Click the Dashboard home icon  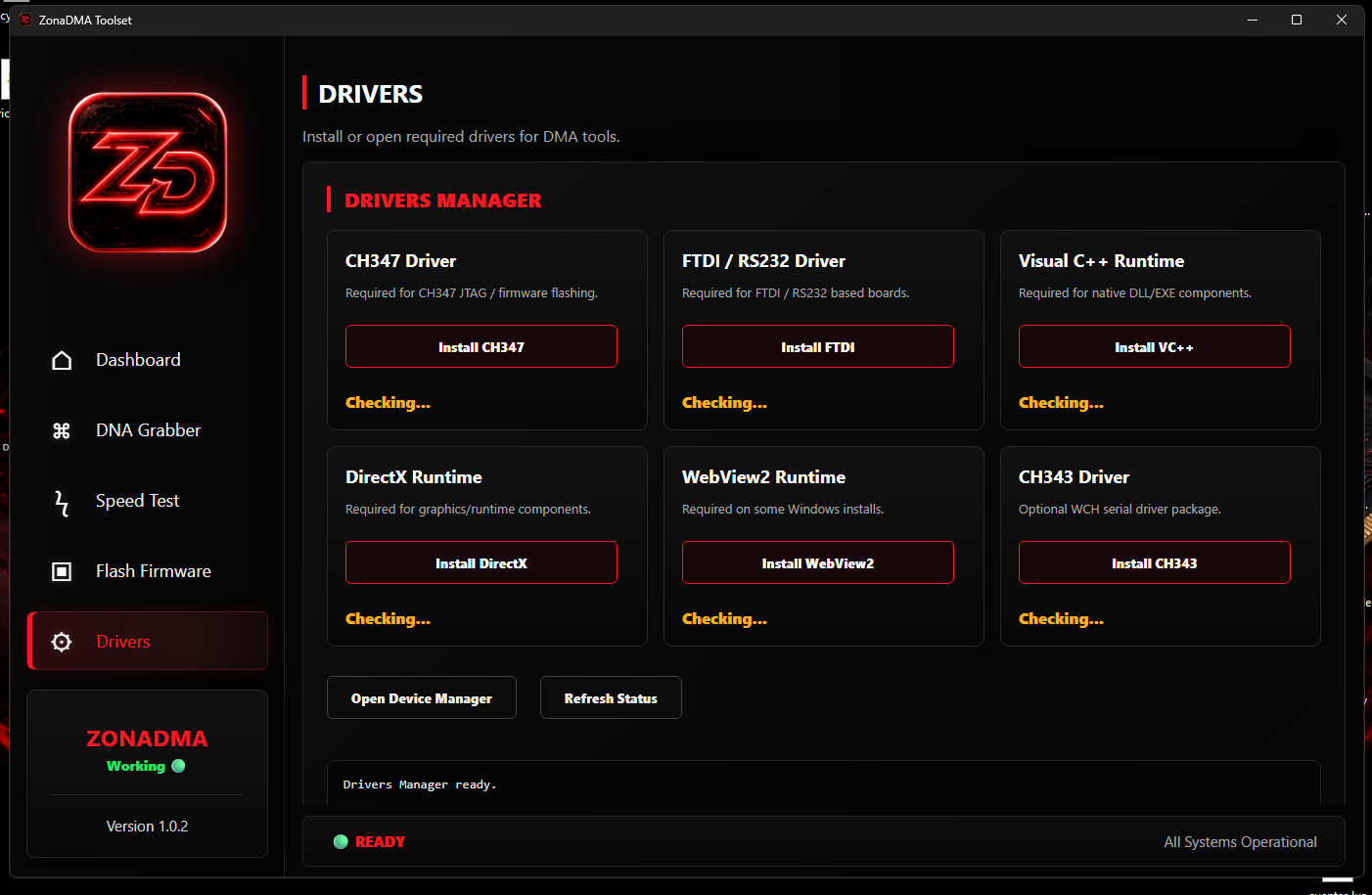coord(62,360)
